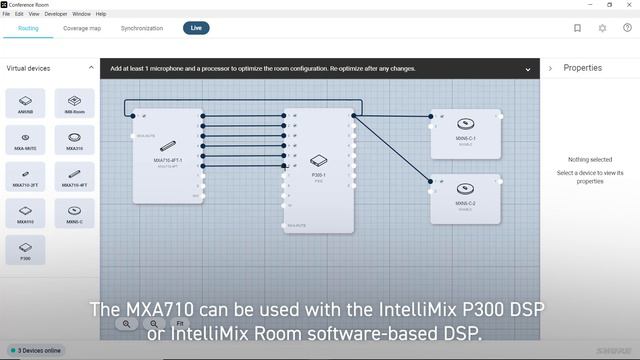The image size is (640, 360).
Task: Click MXN5-C-1 input port 1
Action: click(x=431, y=116)
